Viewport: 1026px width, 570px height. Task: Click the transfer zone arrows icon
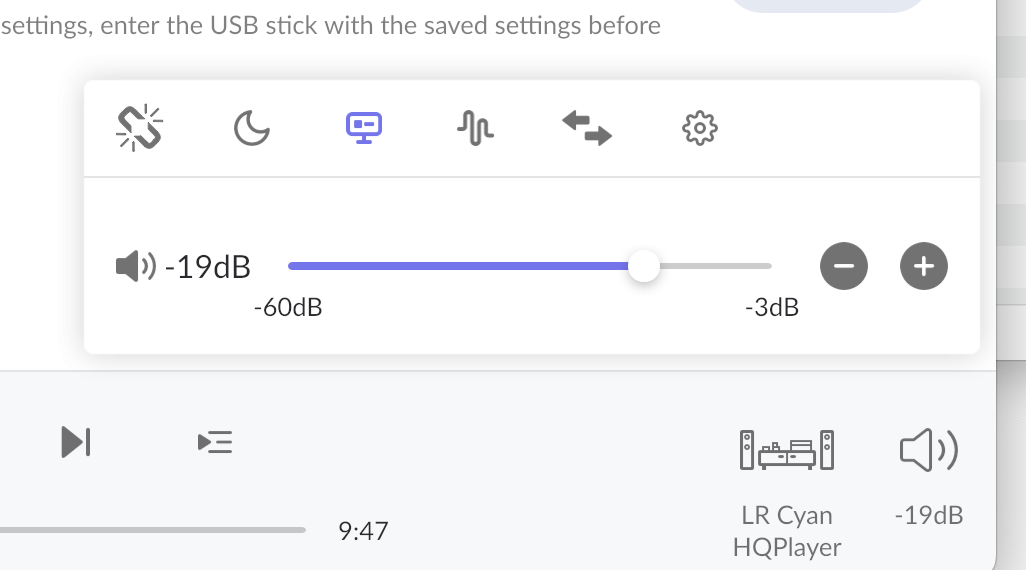pyautogui.click(x=587, y=128)
